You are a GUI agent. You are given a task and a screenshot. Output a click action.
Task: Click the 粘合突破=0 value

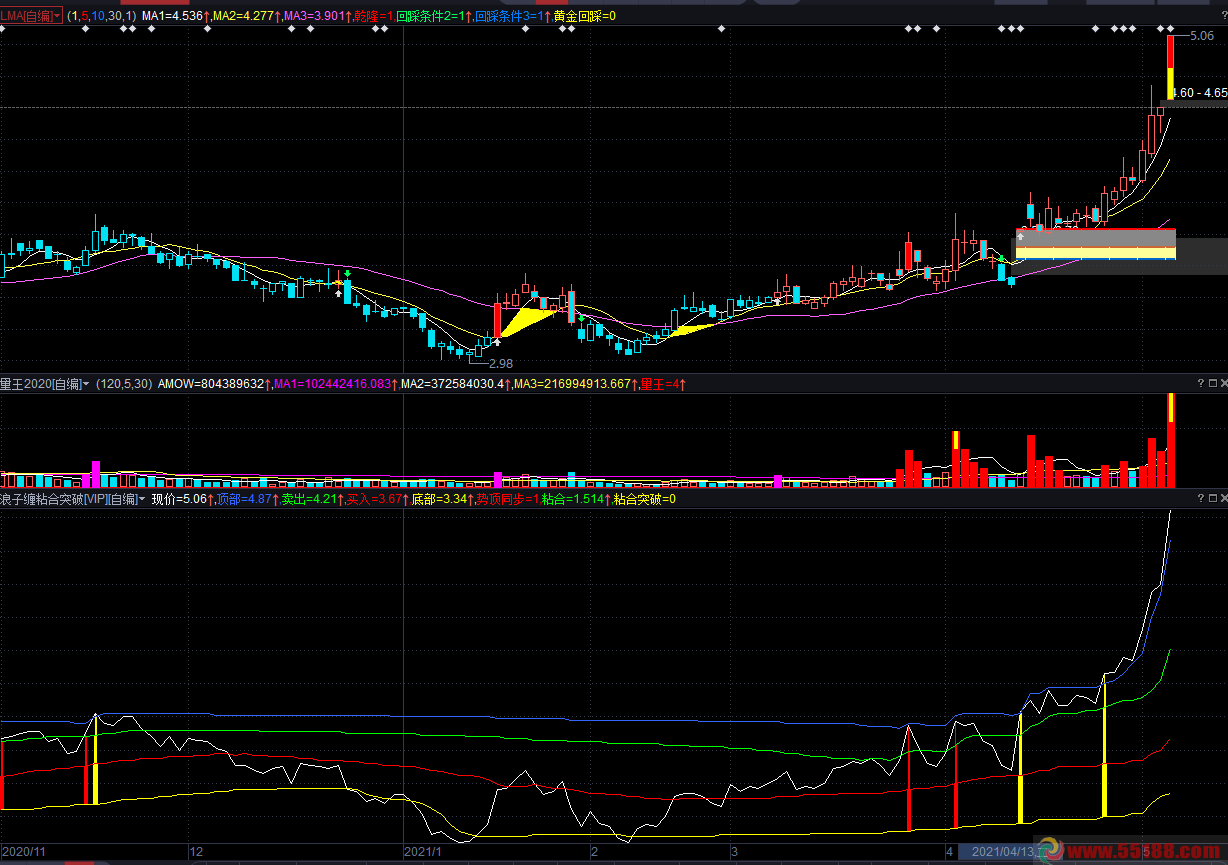pyautogui.click(x=644, y=499)
